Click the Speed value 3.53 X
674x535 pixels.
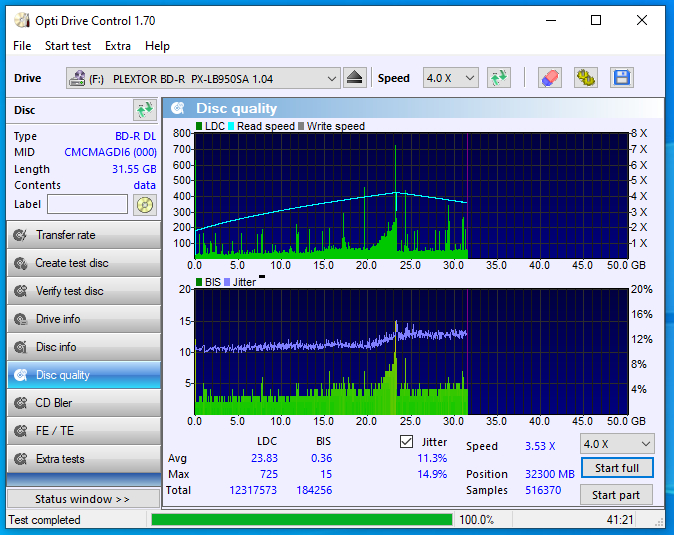(540, 446)
